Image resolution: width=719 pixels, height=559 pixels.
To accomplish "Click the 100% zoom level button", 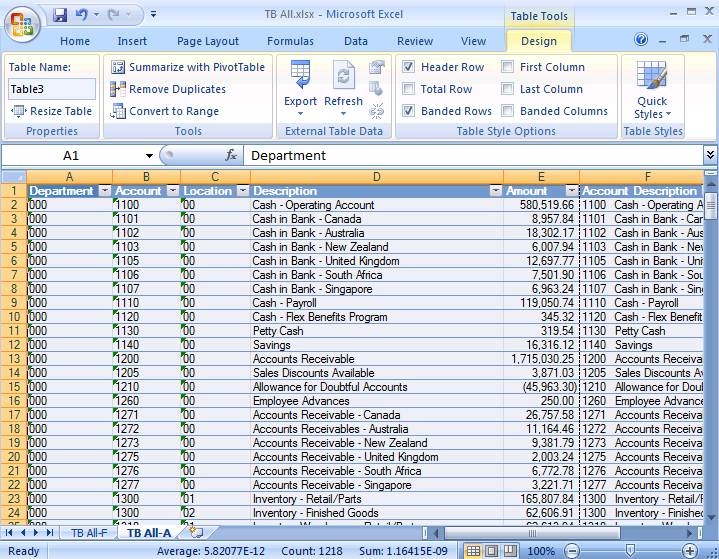I will (541, 551).
